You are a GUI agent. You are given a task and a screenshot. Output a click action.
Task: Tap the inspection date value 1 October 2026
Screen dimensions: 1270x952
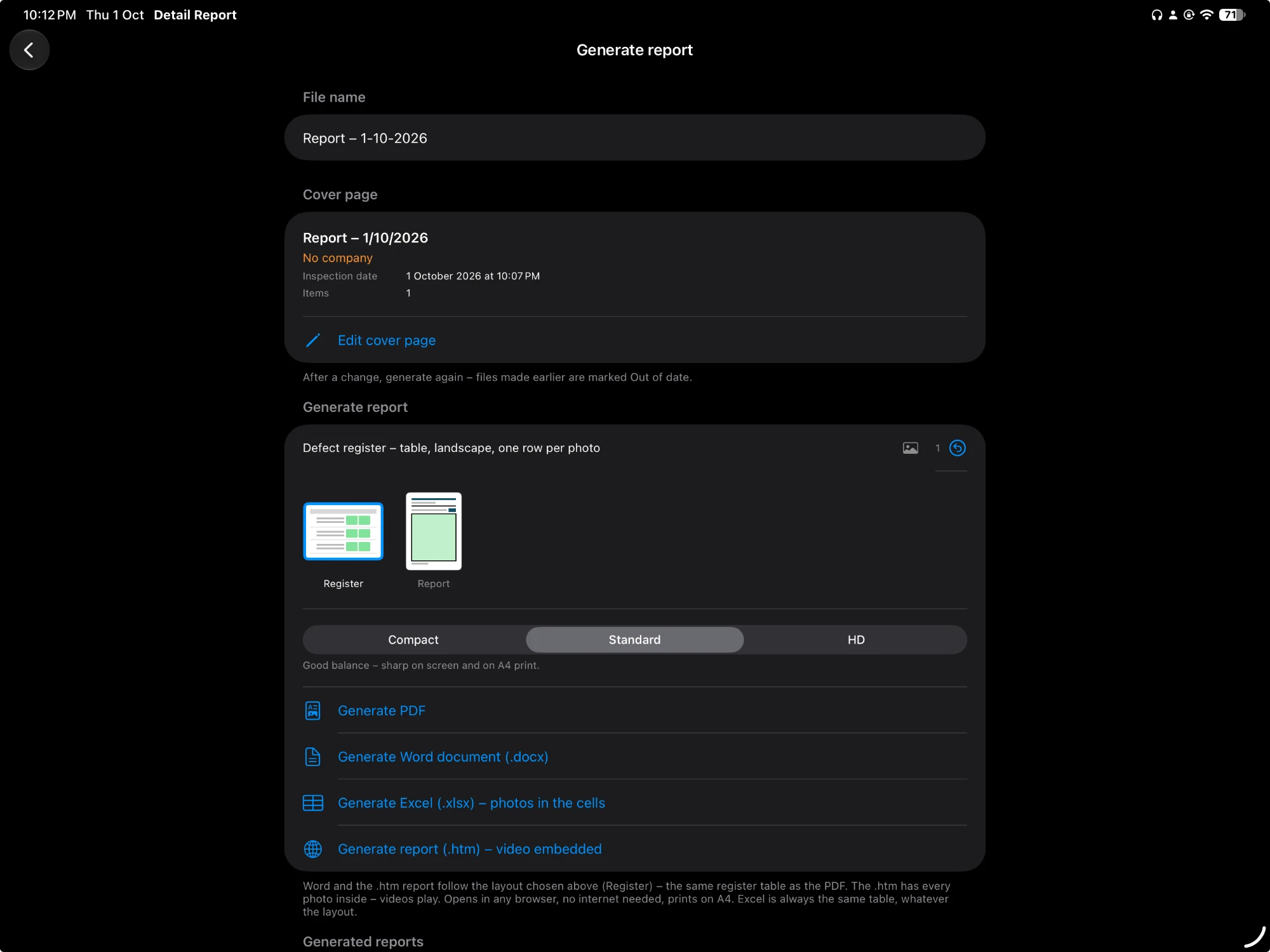(x=473, y=276)
